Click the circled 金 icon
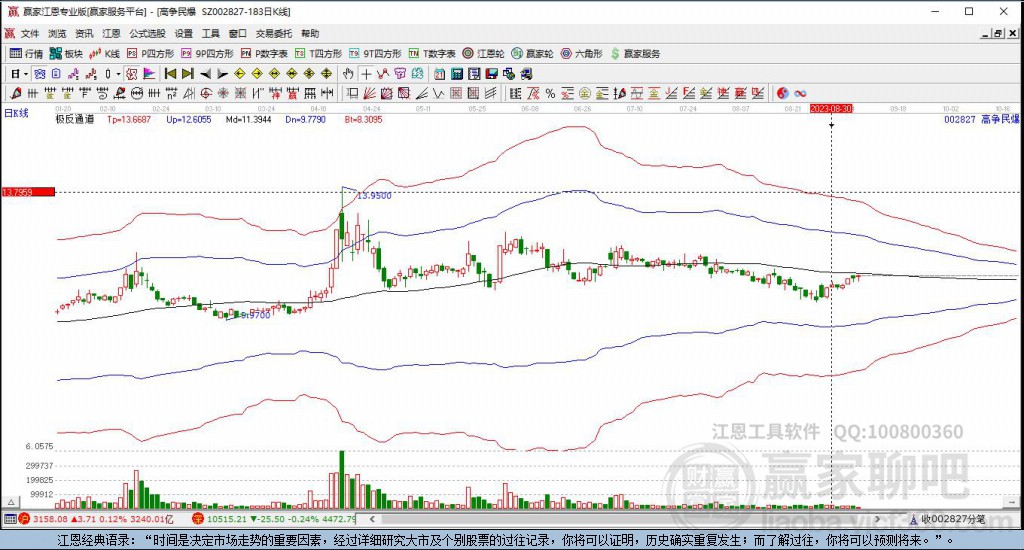This screenshot has width=1024, height=550. click(585, 93)
